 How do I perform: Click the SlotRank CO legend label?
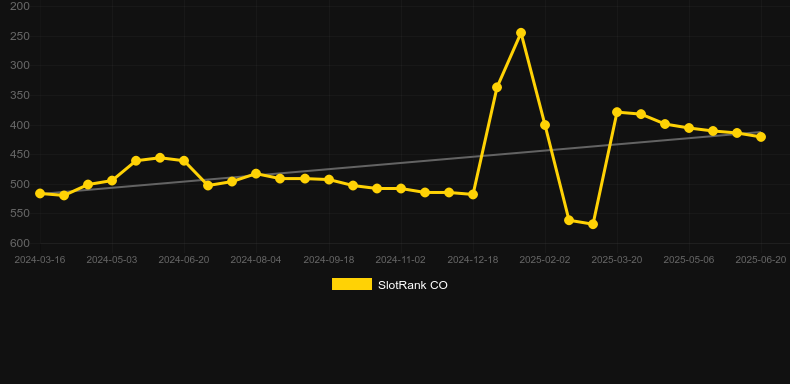tap(413, 285)
